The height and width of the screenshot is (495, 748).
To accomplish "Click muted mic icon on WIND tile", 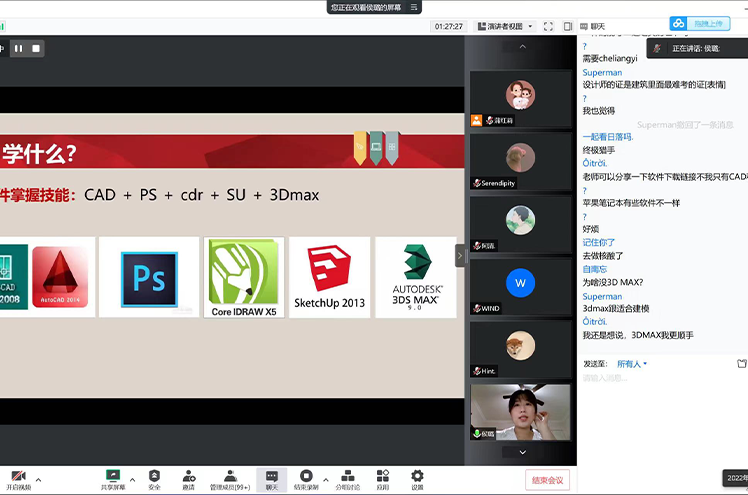I will pyautogui.click(x=477, y=309).
